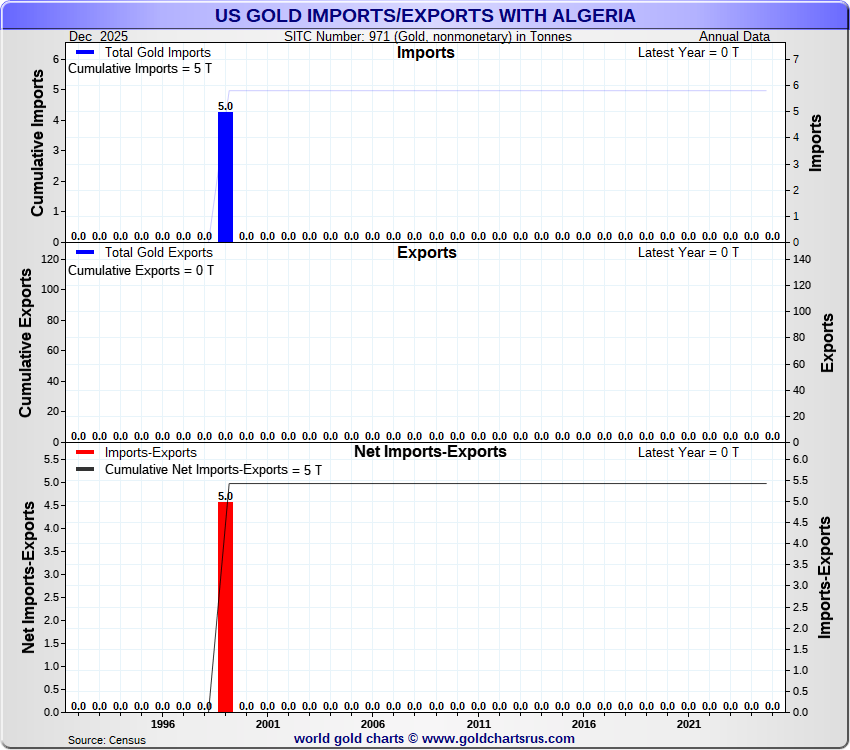Viewport: 850px width, 750px height.
Task: Click the blue Total Gold Exports legend swatch
Action: coord(86,253)
